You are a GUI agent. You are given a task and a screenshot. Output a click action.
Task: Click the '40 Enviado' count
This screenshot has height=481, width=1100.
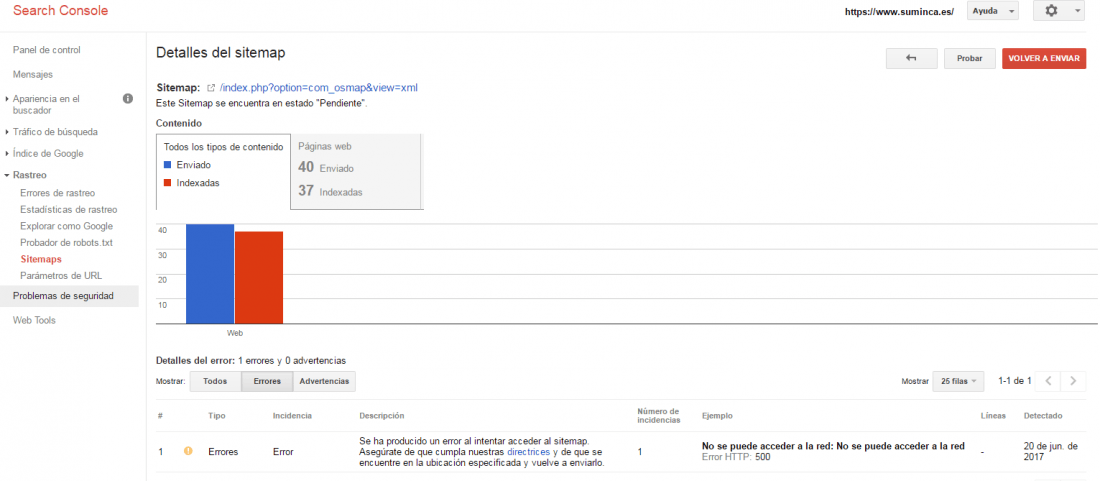326,168
